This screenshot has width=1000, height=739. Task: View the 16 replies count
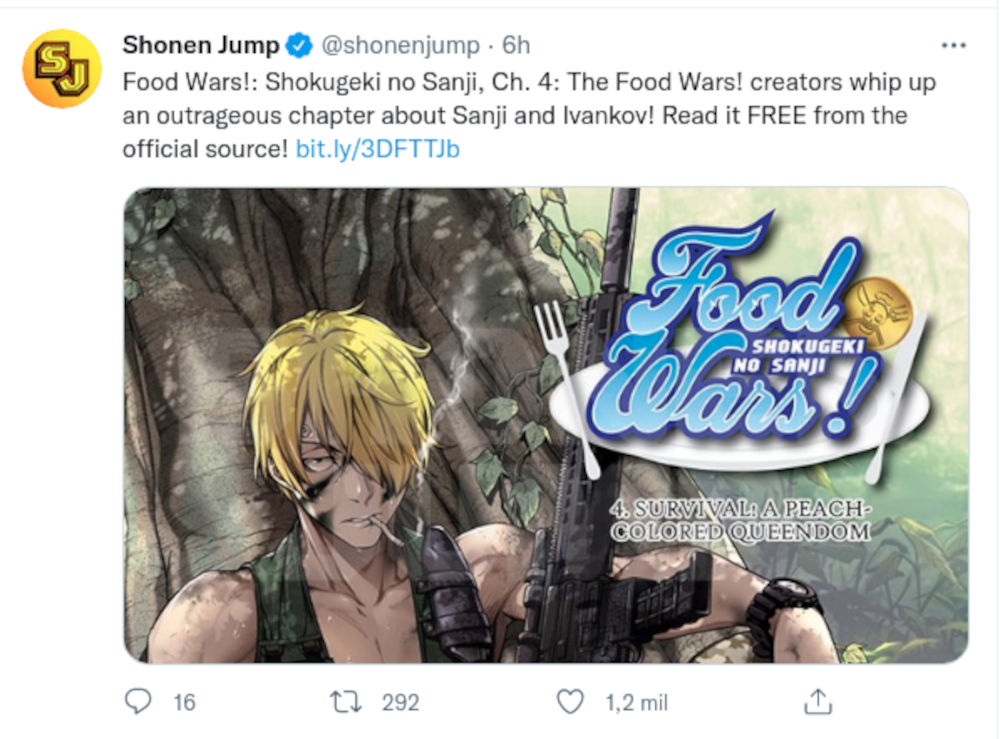pos(184,703)
